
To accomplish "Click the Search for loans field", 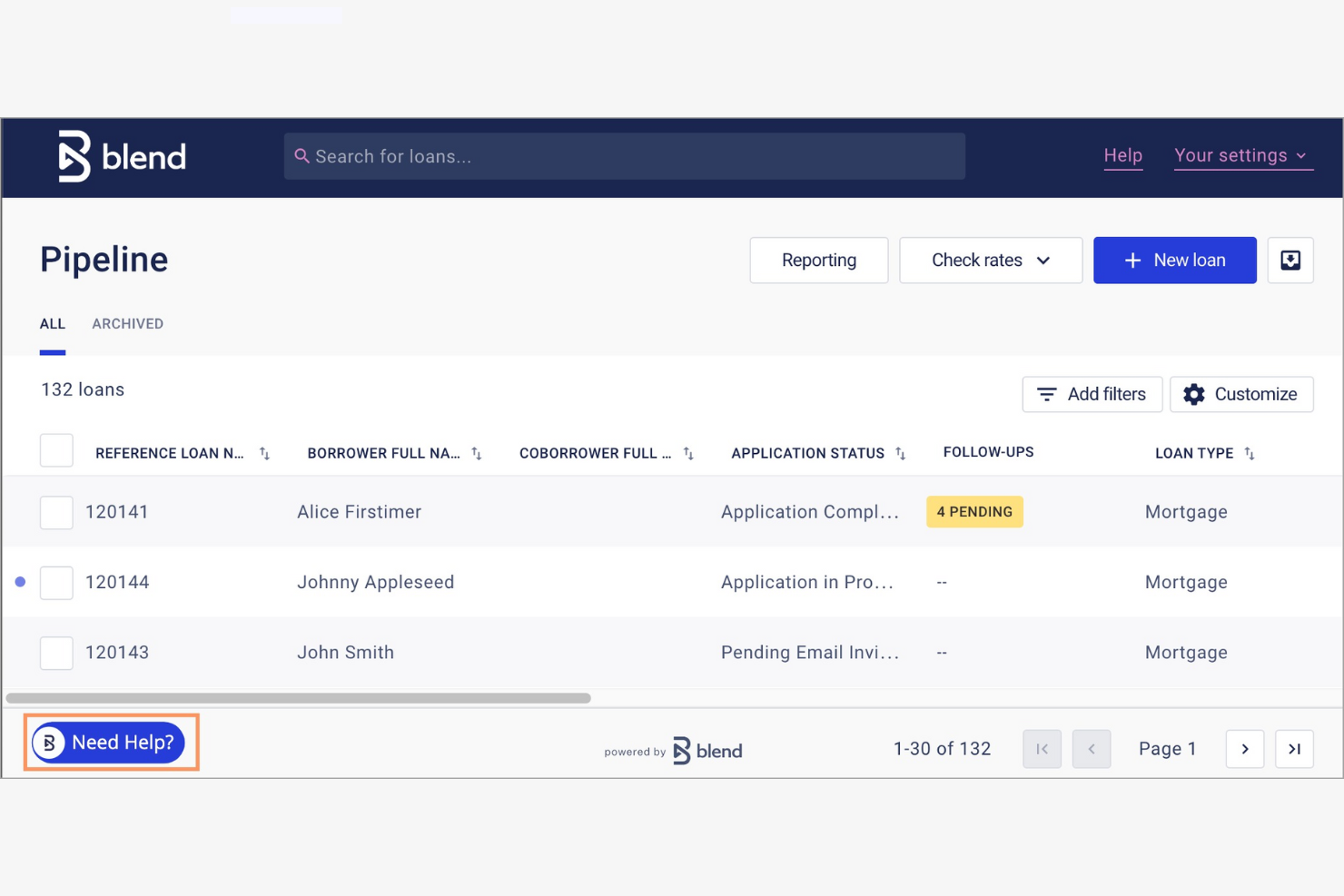I will coord(624,156).
